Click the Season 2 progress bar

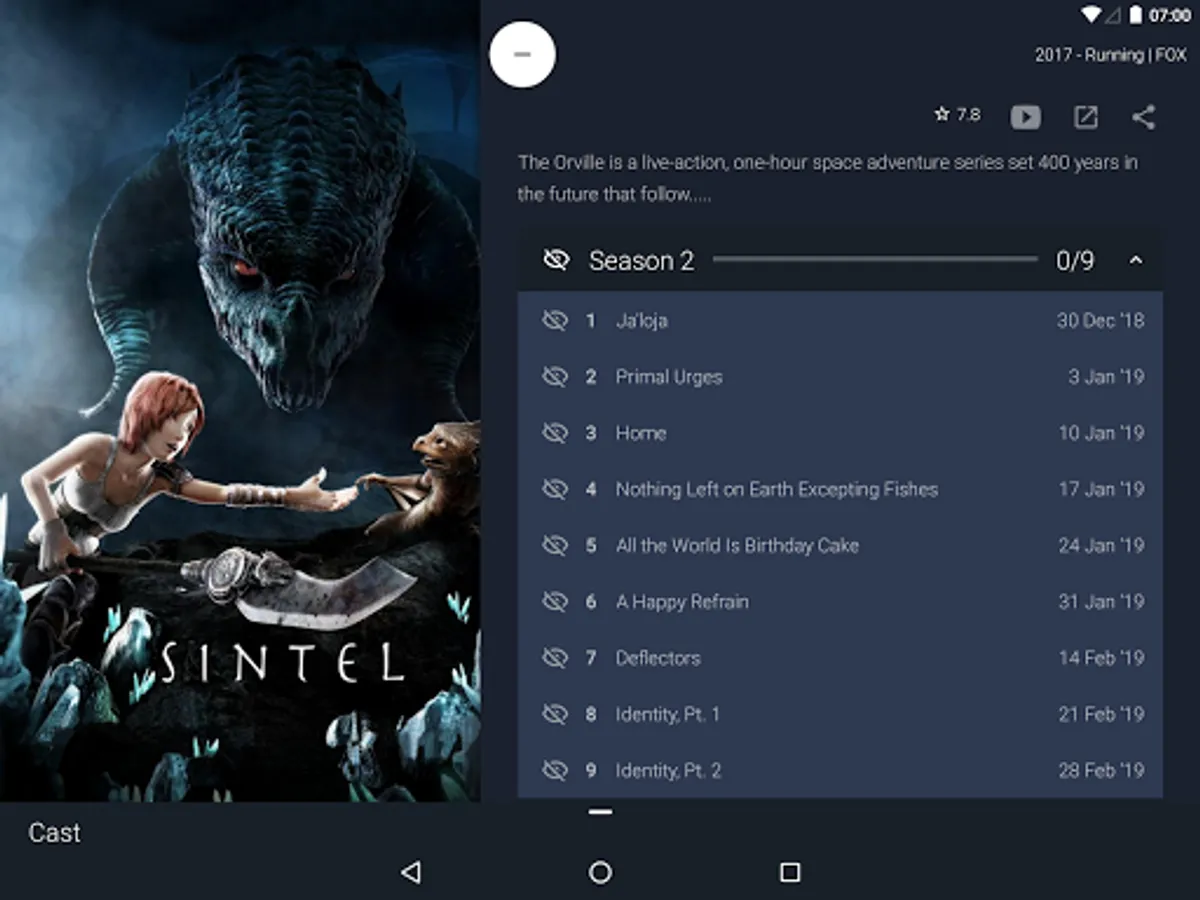(x=875, y=260)
